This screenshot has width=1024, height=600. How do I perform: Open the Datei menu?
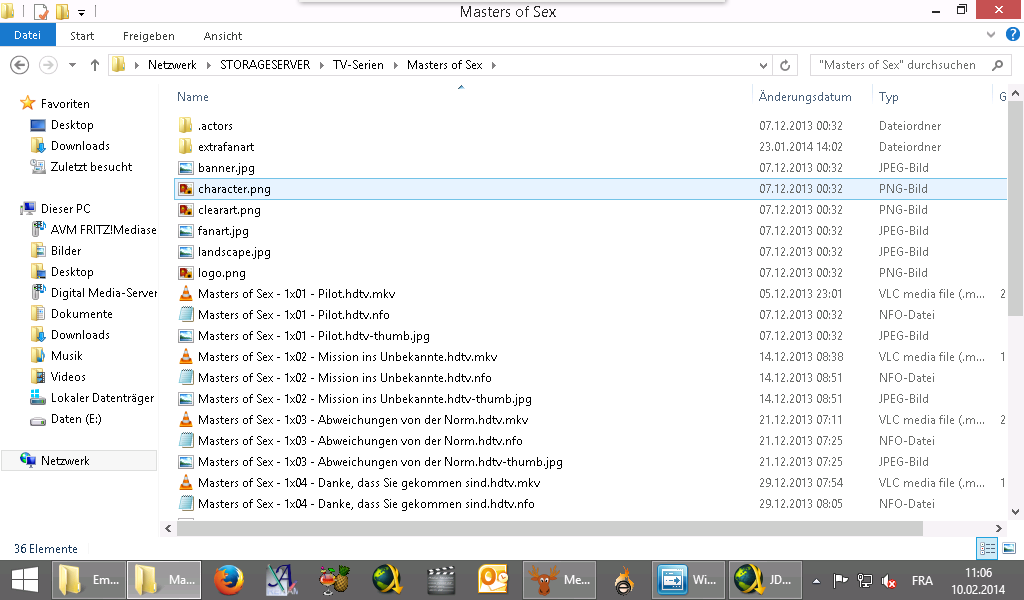(x=27, y=35)
